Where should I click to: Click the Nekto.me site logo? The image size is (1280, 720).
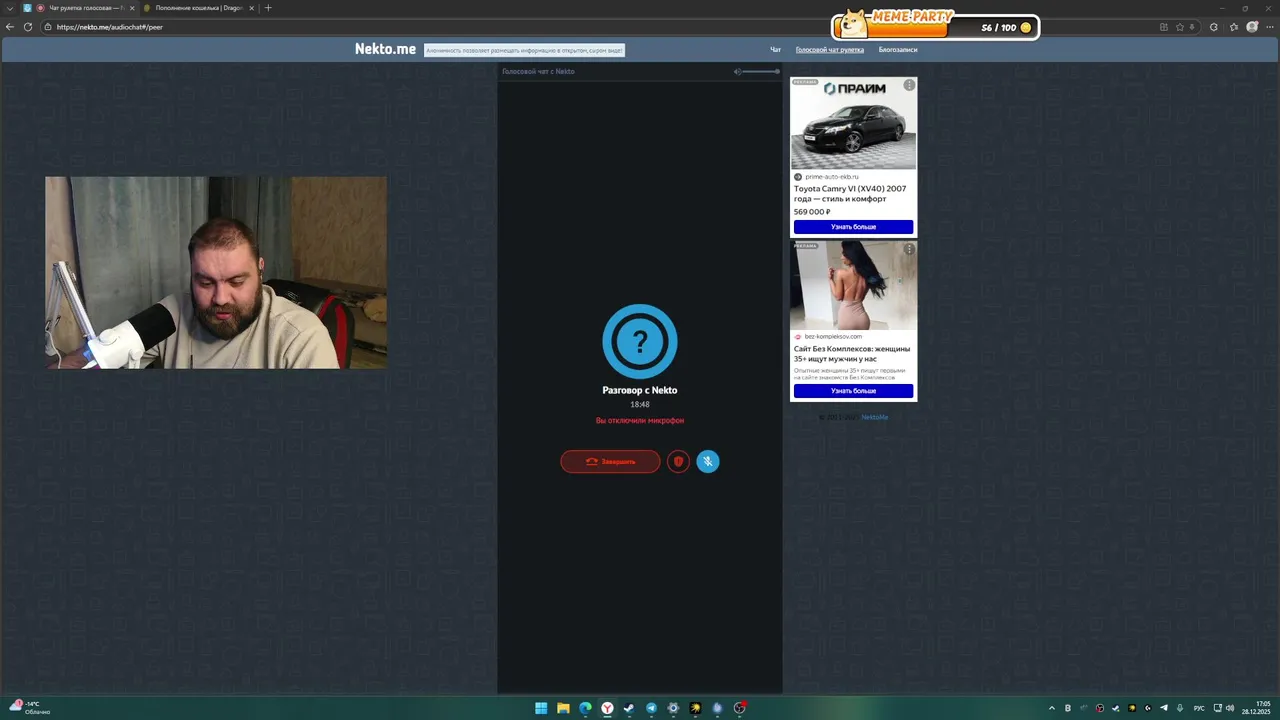tap(385, 49)
